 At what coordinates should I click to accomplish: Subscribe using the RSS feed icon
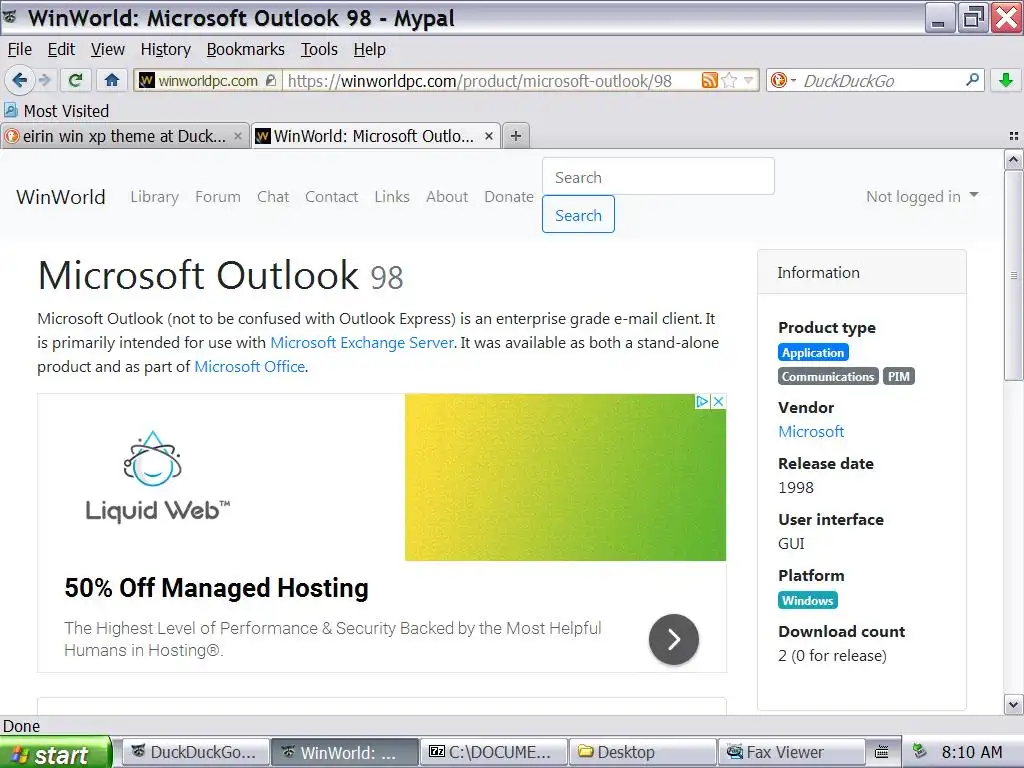pos(709,80)
